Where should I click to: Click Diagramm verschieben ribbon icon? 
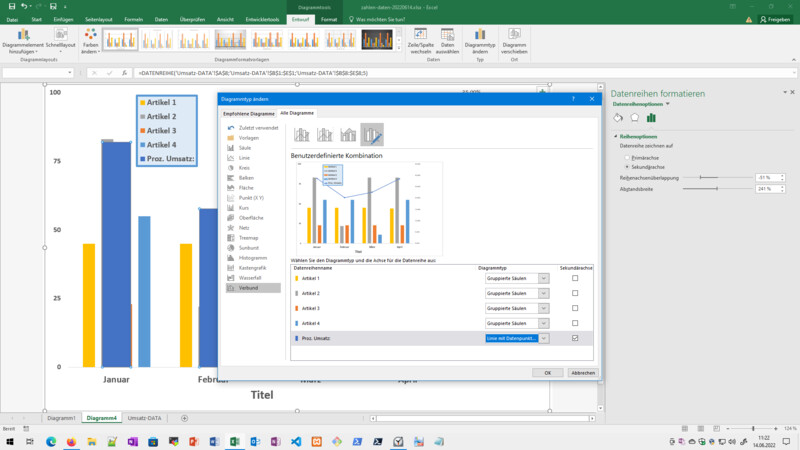click(514, 35)
